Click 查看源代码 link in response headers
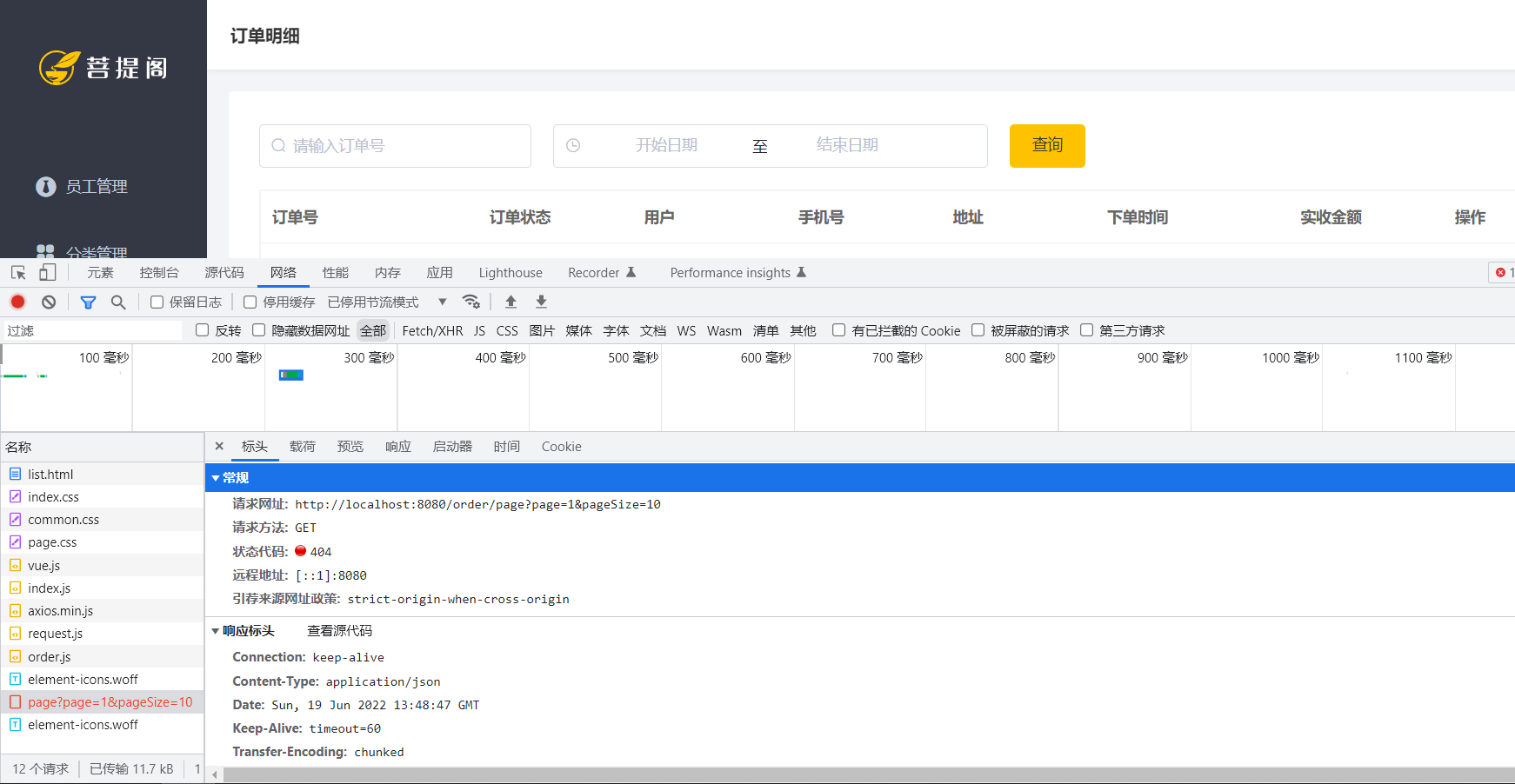 [x=339, y=630]
